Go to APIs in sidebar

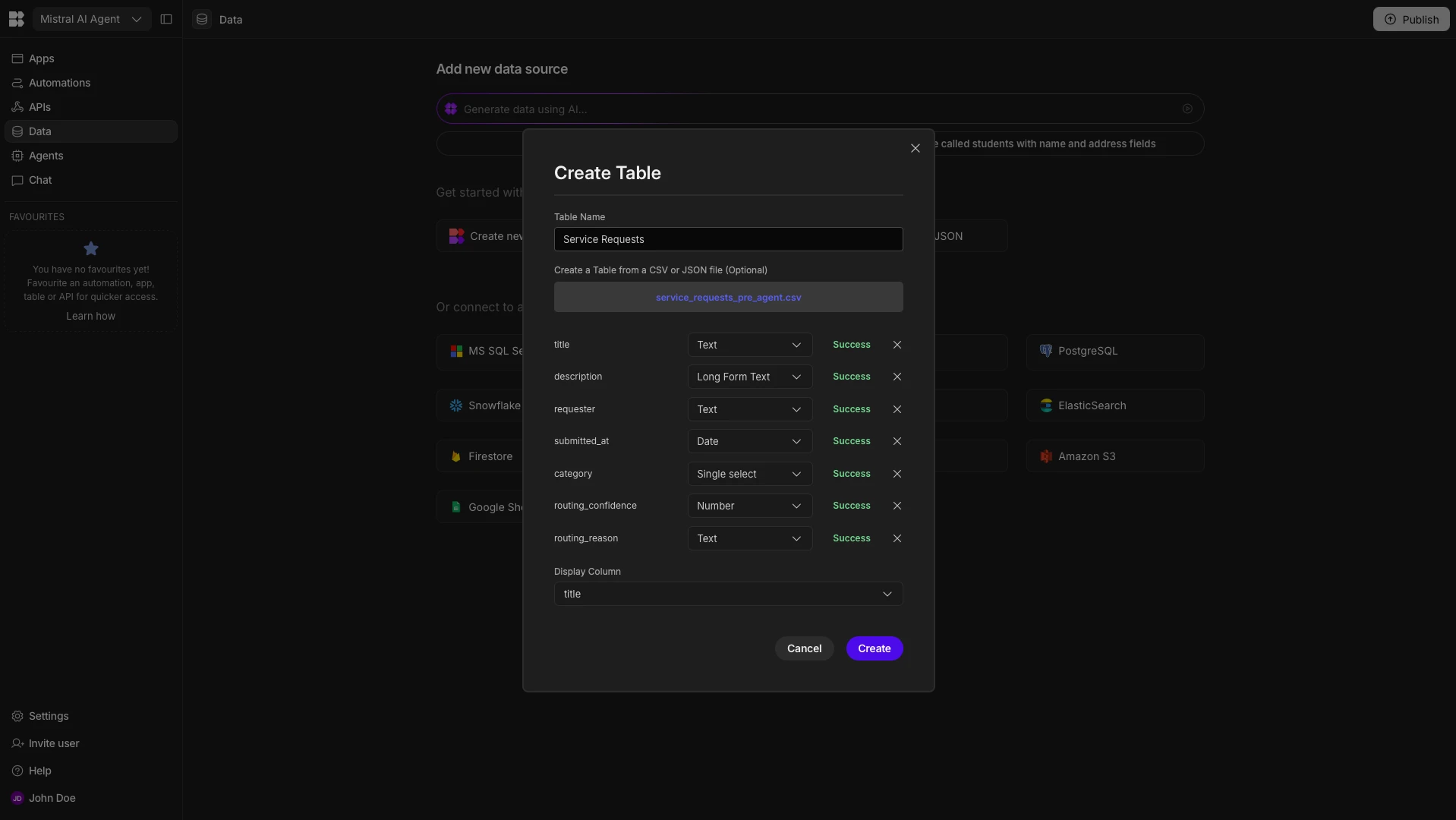click(91, 107)
